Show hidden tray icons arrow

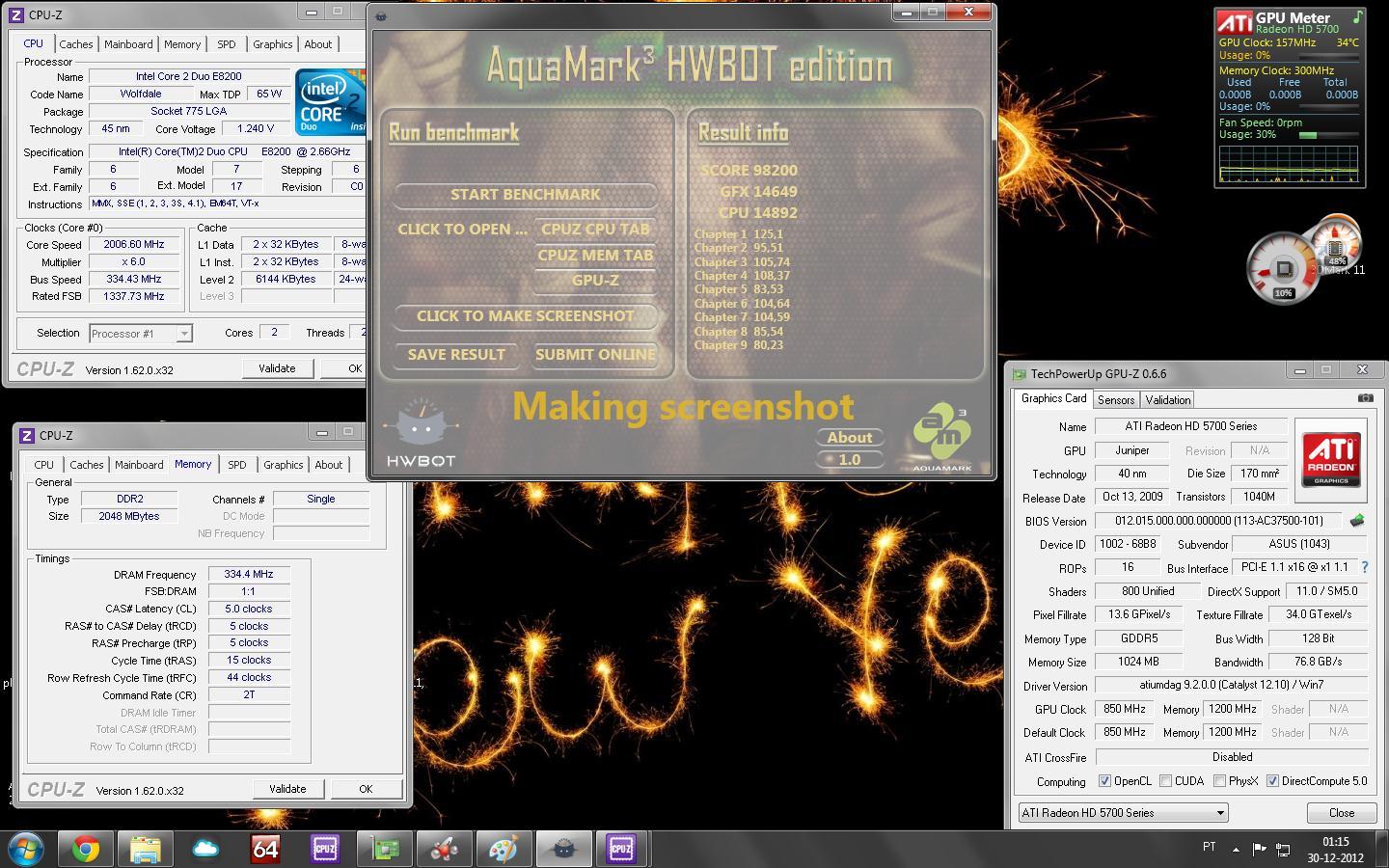(x=1236, y=850)
